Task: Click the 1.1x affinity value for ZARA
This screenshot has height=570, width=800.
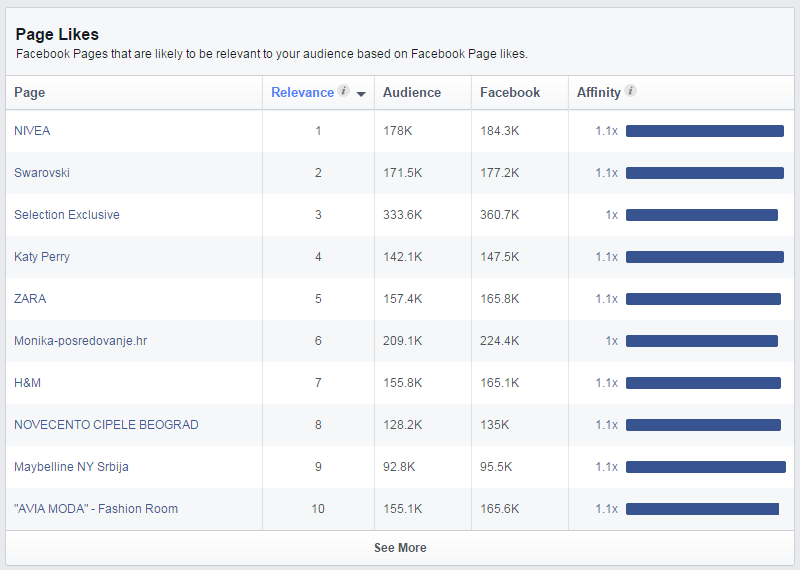Action: point(607,299)
